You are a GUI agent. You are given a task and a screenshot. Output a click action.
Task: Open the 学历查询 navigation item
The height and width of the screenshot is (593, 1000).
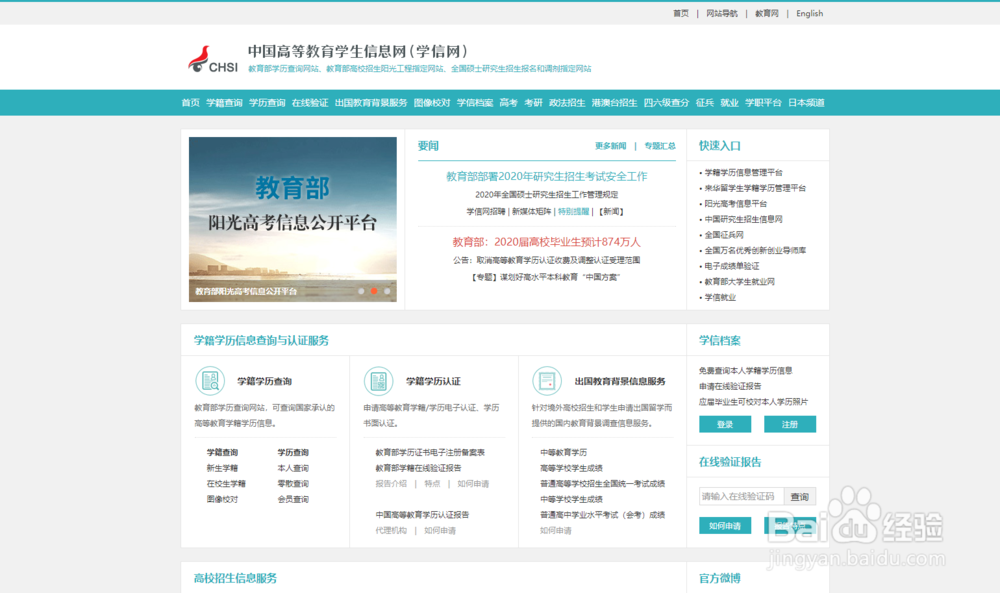pyautogui.click(x=267, y=103)
